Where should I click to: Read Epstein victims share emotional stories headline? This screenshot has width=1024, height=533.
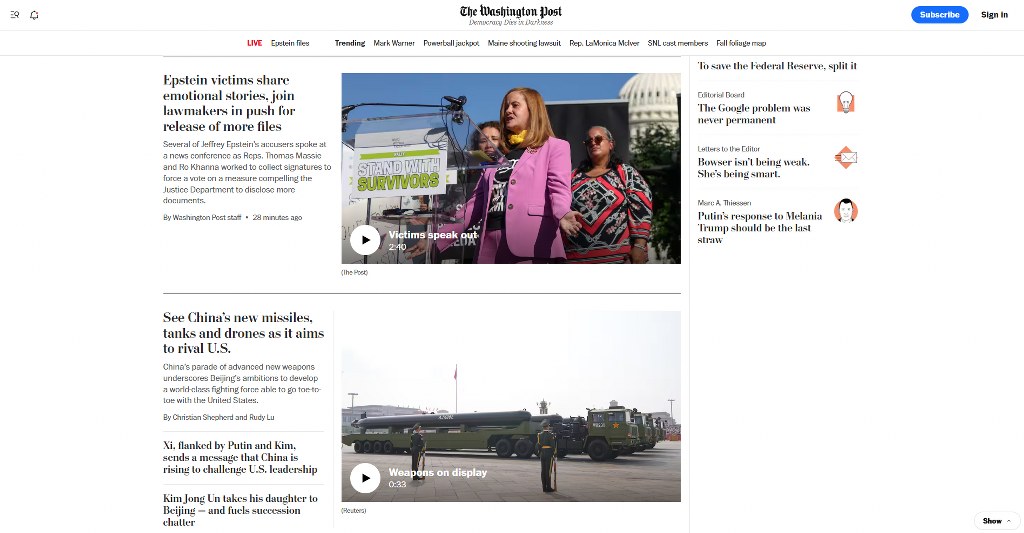coord(229,103)
